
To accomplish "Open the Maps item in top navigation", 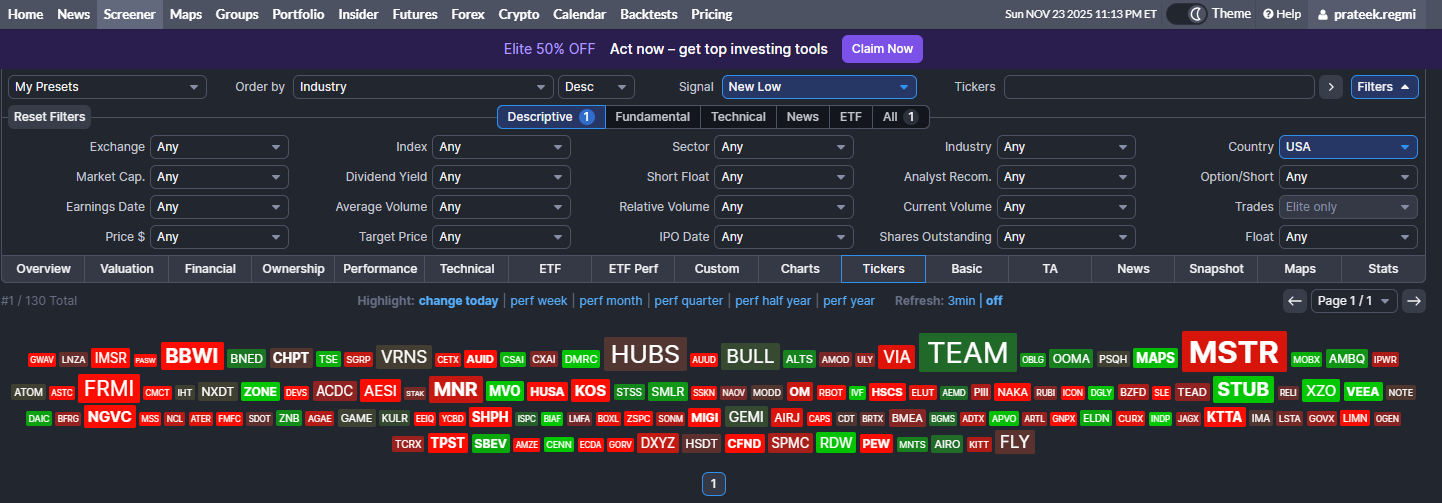I will tap(186, 14).
